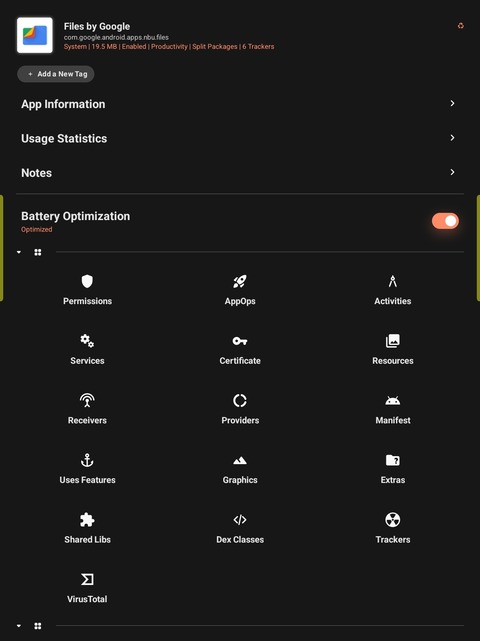Click the upper grid view icon below Battery Optimization
The height and width of the screenshot is (641, 480).
[38, 252]
